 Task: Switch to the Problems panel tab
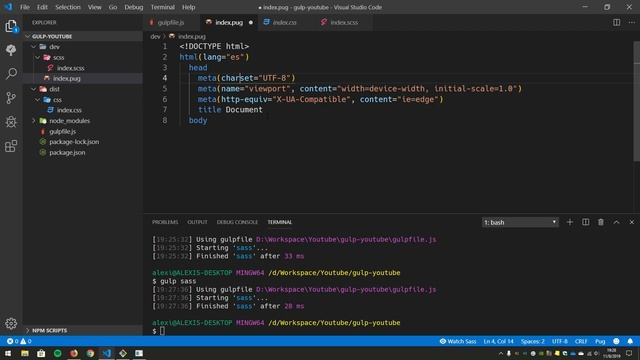click(x=165, y=222)
